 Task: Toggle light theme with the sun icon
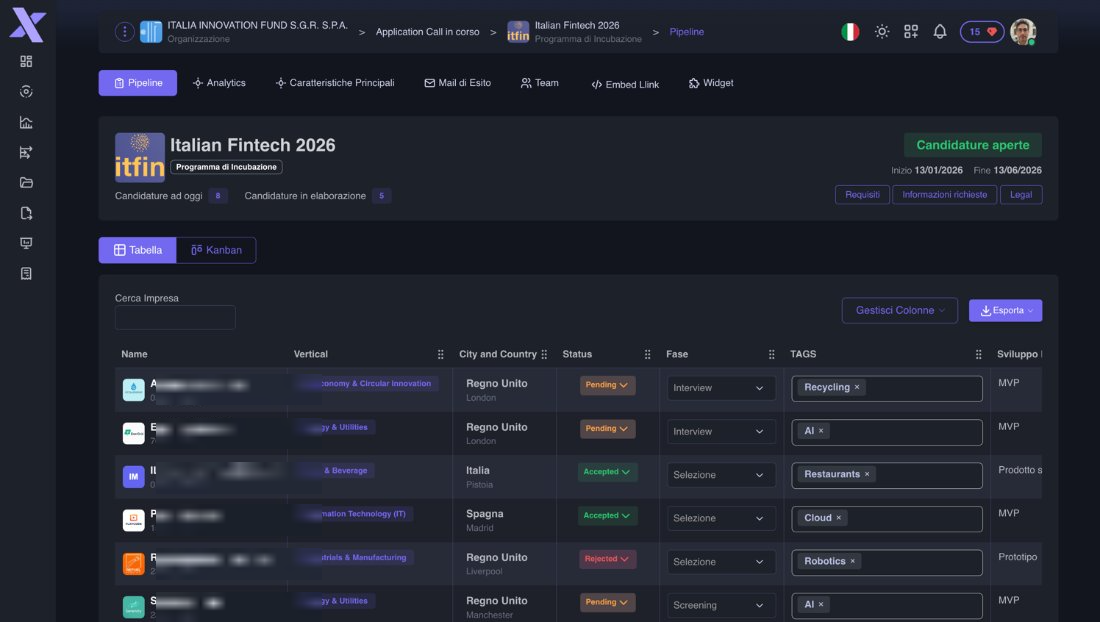882,32
